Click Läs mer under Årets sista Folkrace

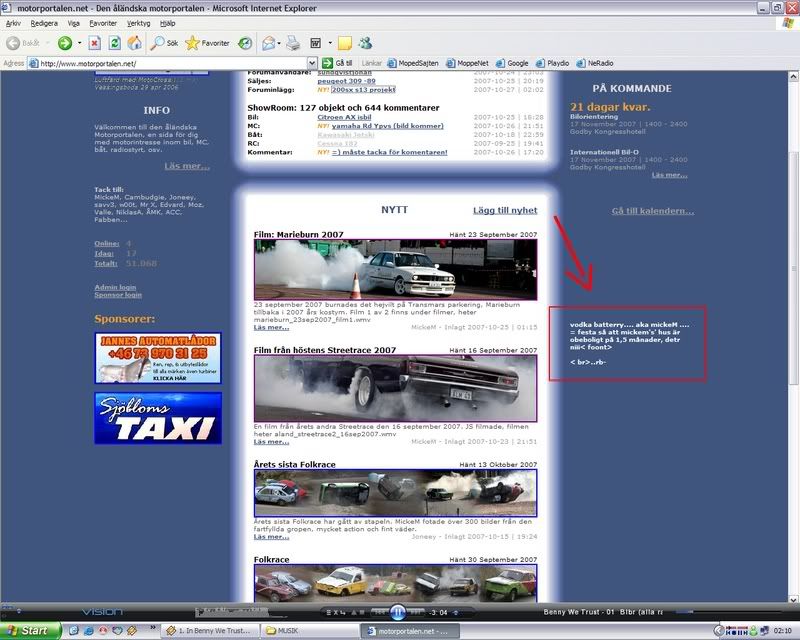click(x=271, y=537)
